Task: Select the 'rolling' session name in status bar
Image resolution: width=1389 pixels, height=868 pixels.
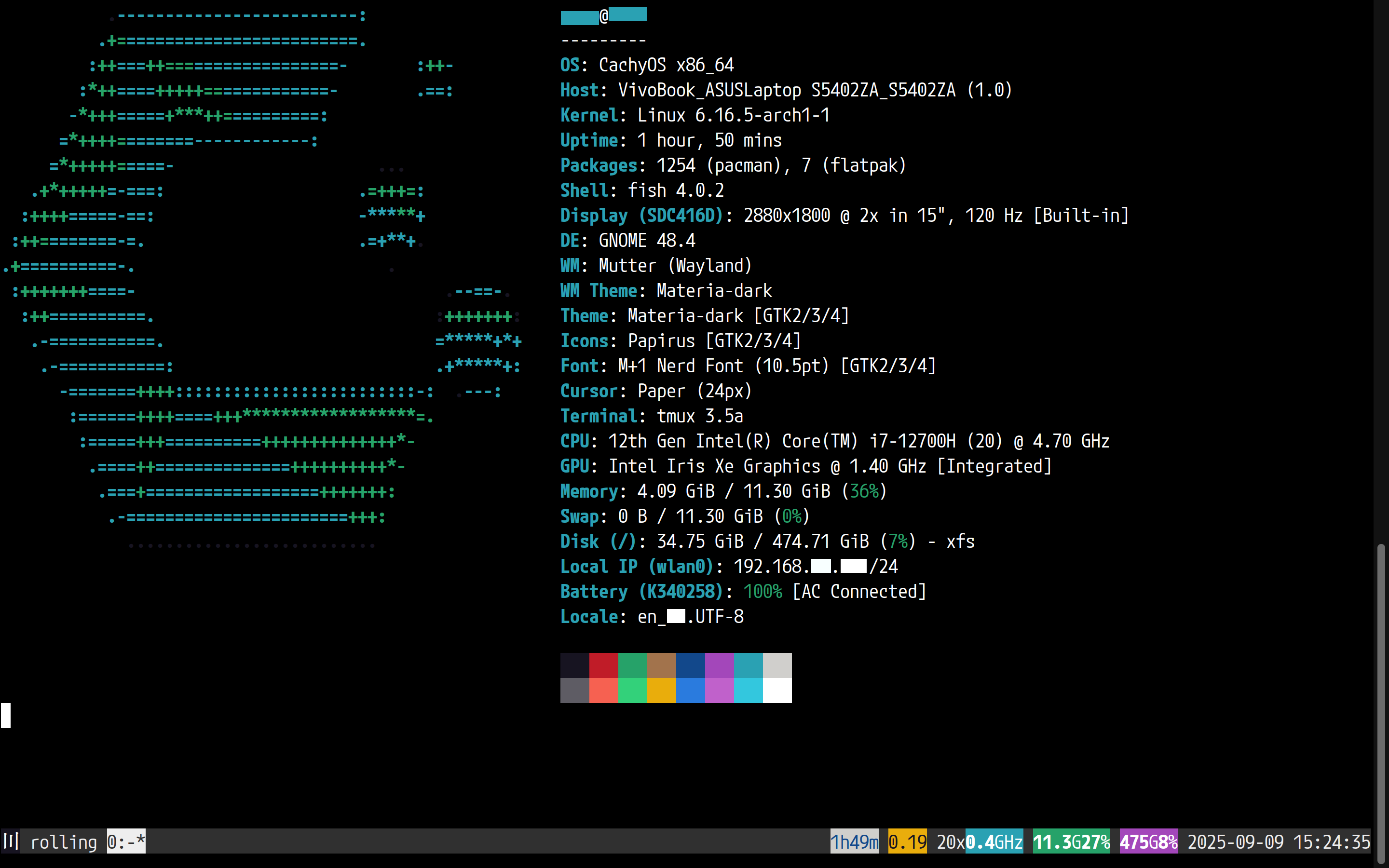Action: pyautogui.click(x=64, y=842)
